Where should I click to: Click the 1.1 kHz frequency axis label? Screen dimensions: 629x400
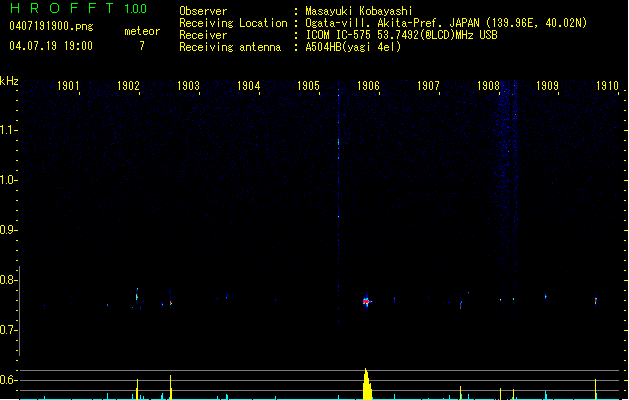coord(8,130)
